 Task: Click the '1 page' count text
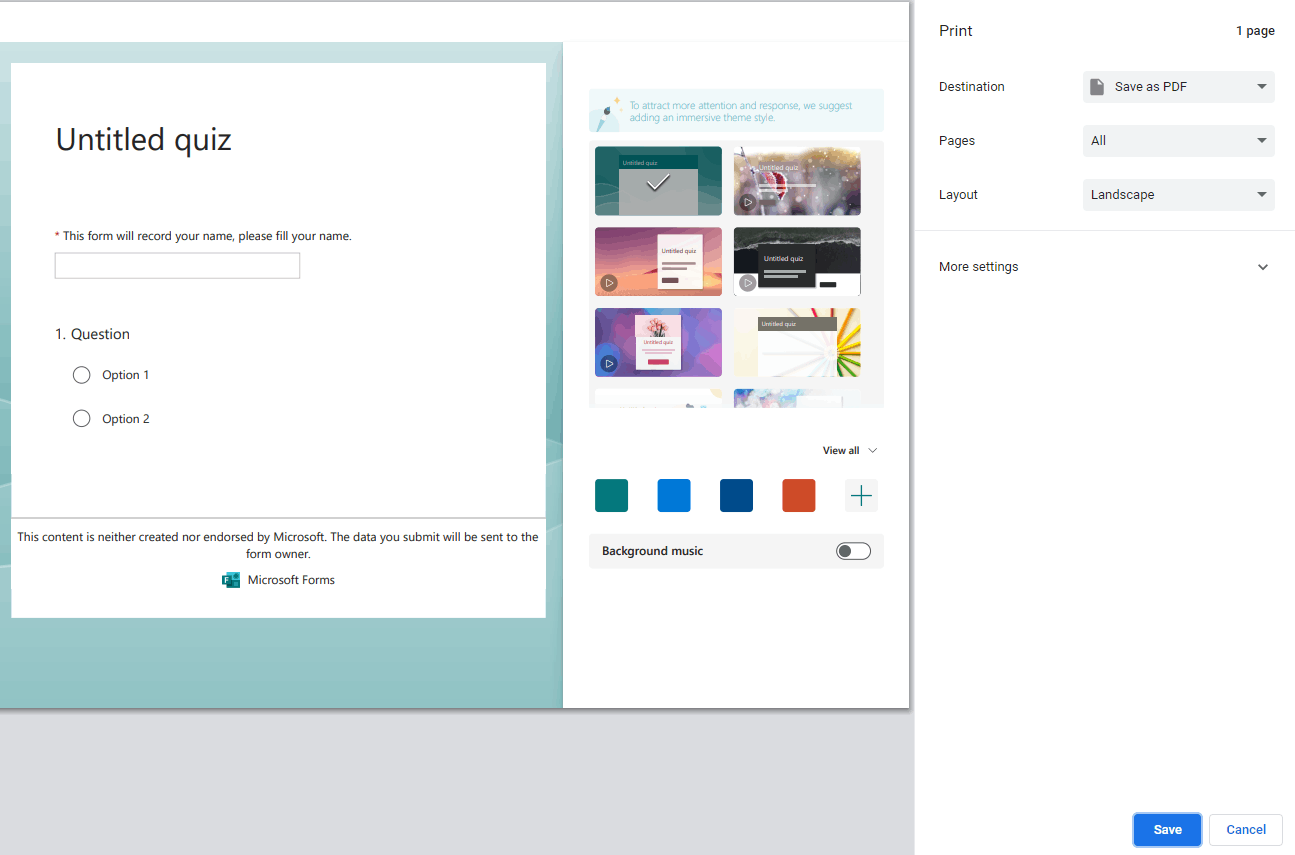click(x=1255, y=31)
